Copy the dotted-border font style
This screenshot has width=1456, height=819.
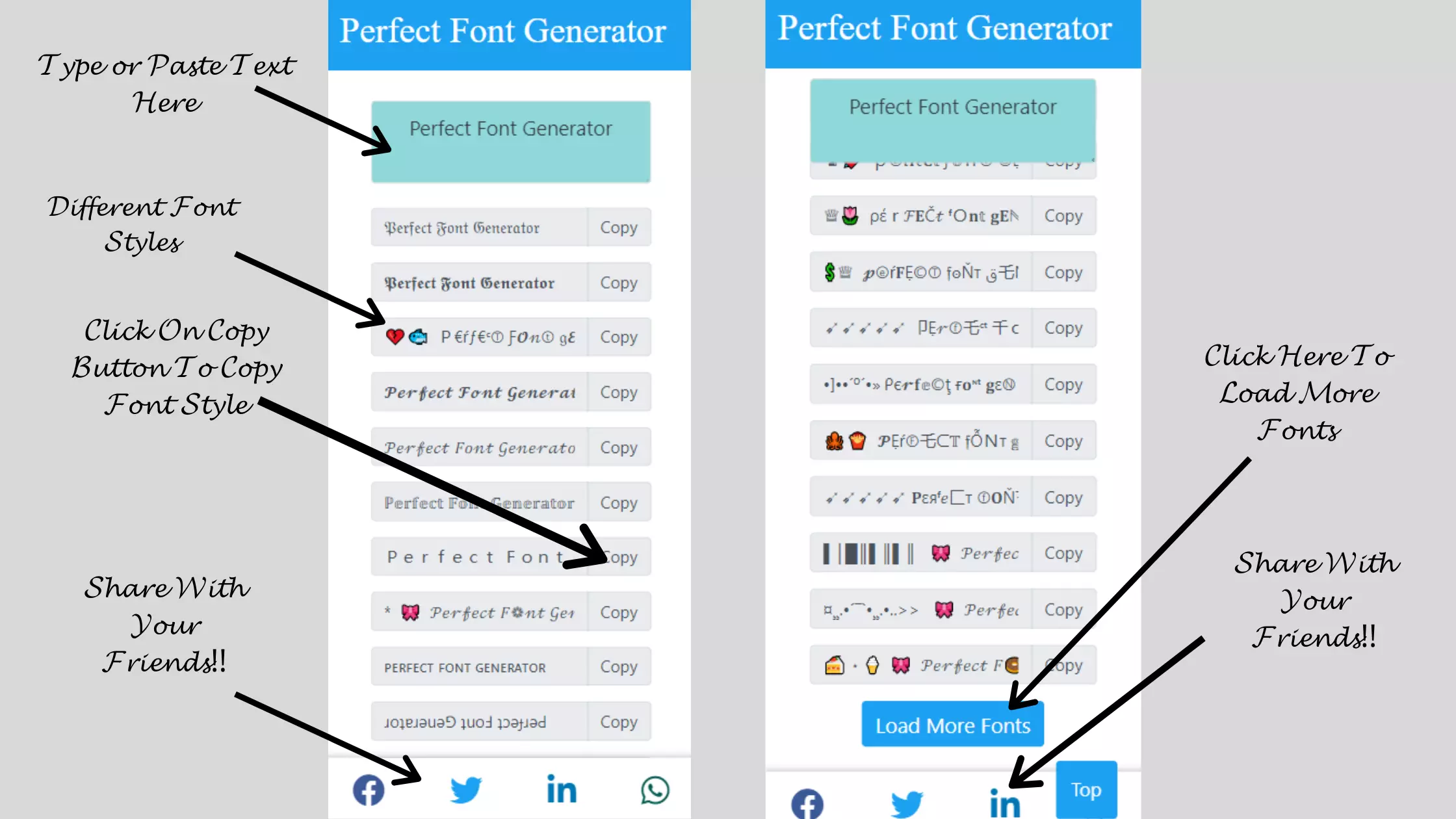pyautogui.click(x=619, y=503)
